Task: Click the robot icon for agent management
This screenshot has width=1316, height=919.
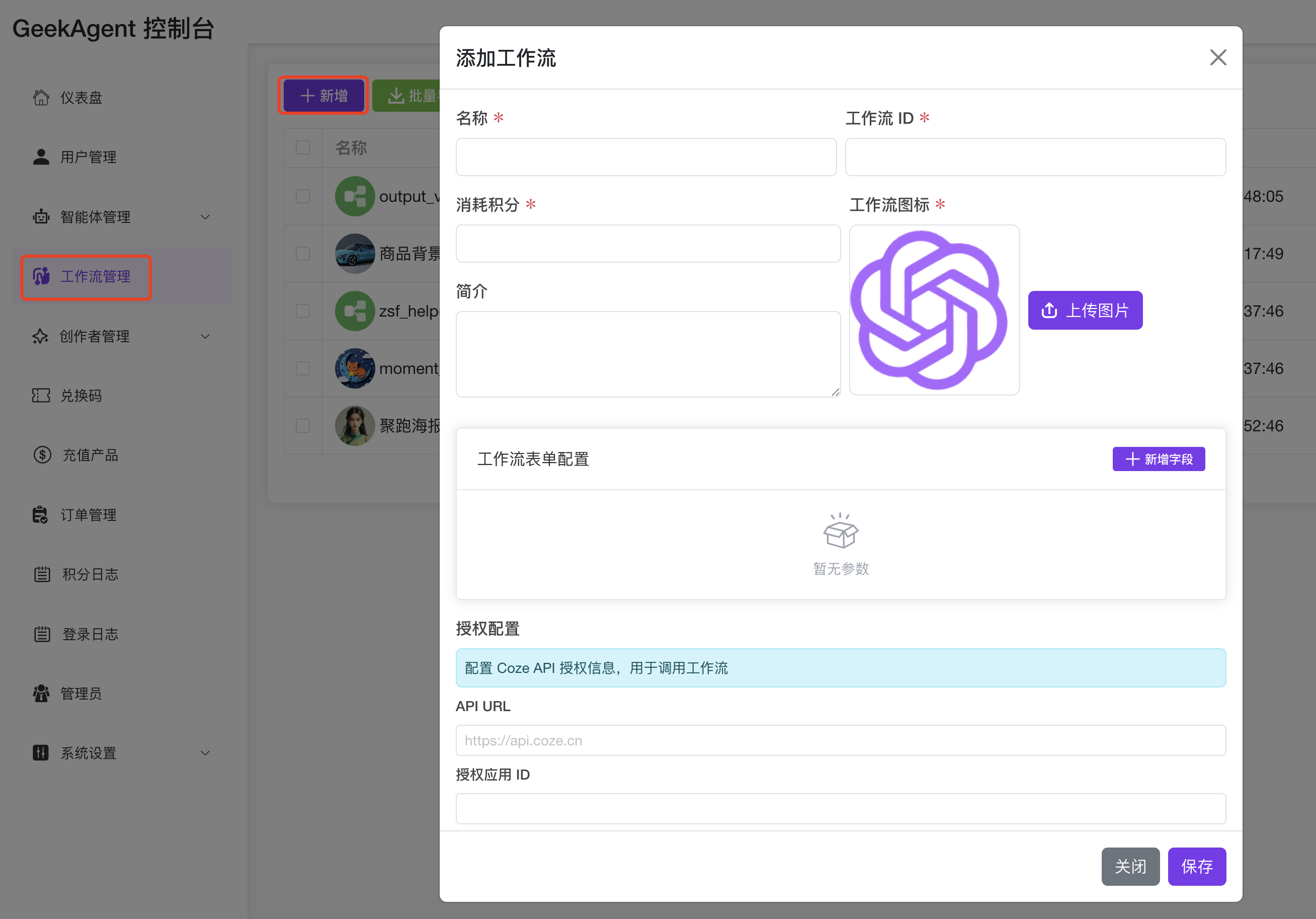Action: tap(41, 217)
